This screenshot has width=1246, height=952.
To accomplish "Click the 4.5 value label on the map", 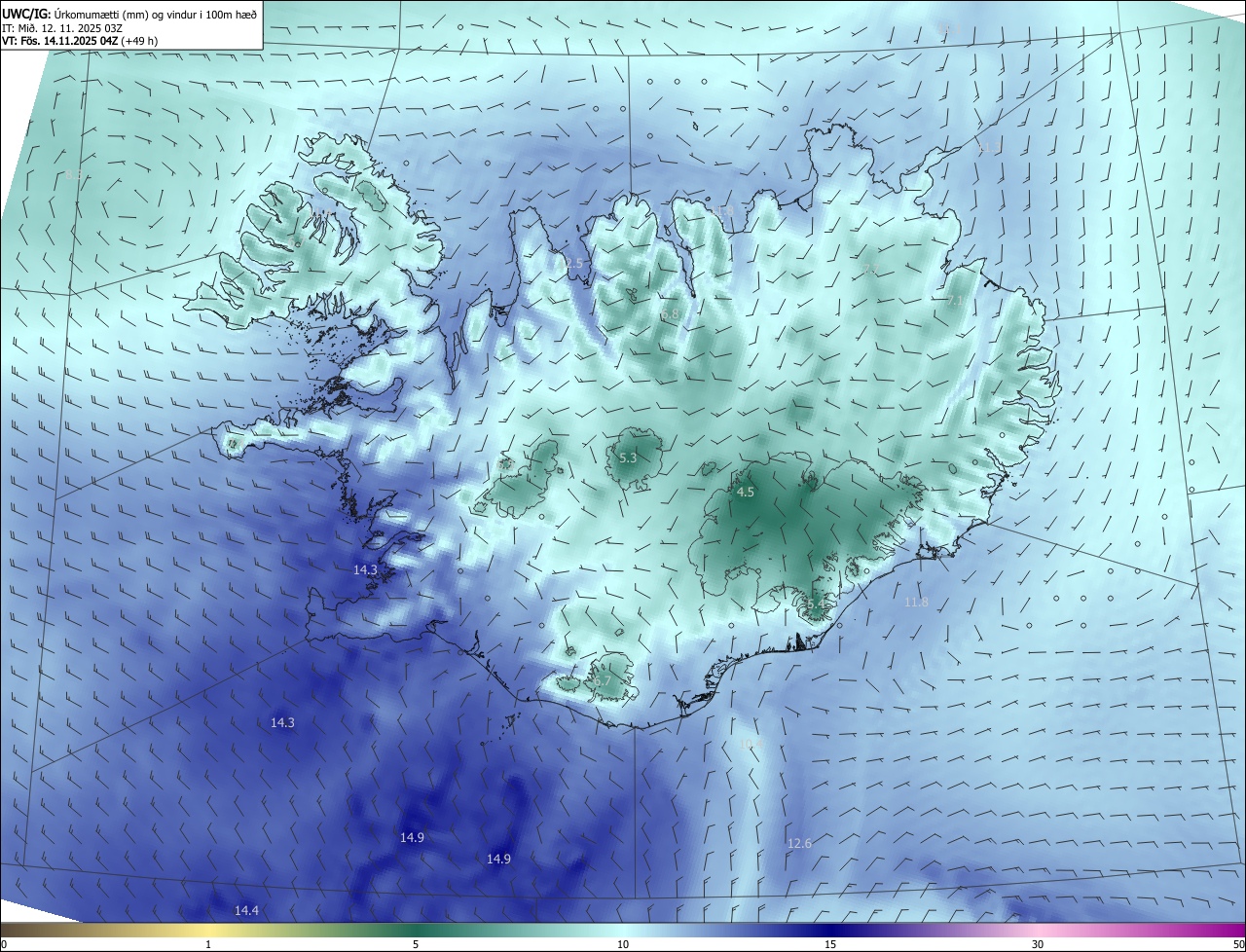I will pos(746,493).
